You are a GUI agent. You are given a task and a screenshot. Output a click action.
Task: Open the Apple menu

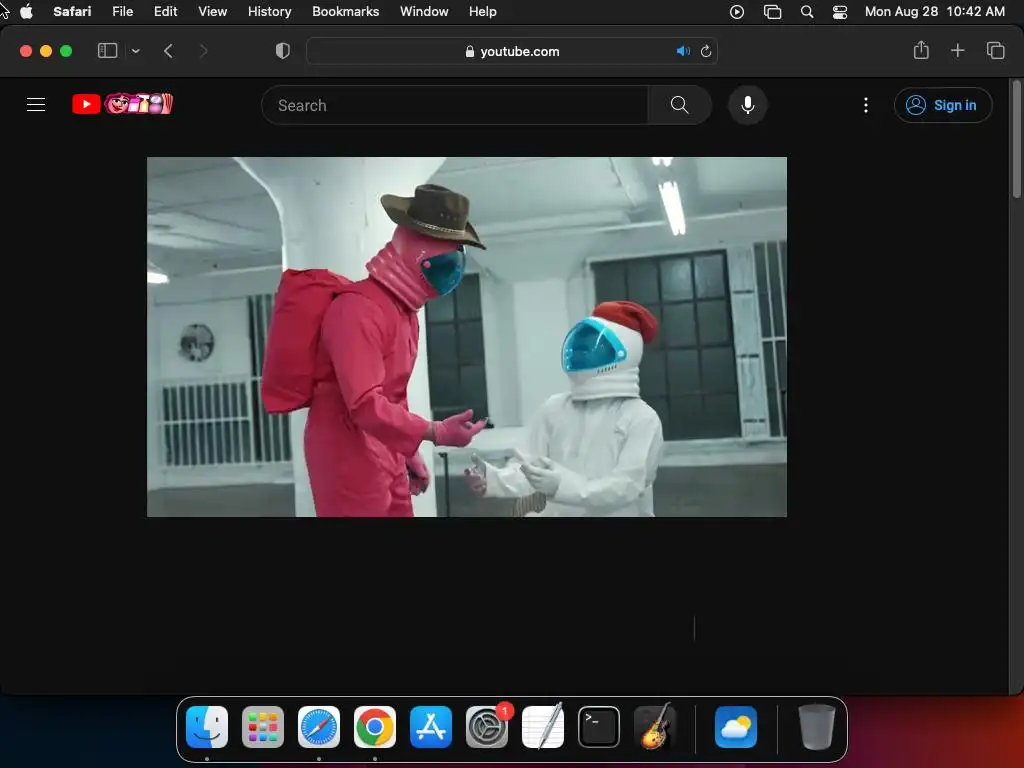pos(26,11)
